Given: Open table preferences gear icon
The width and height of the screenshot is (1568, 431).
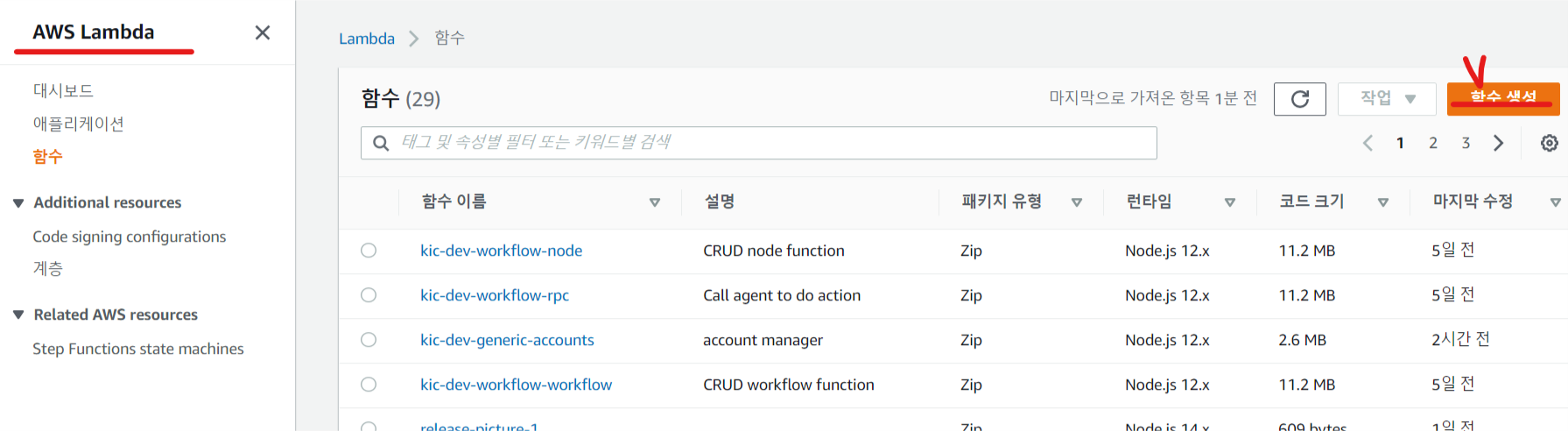Looking at the screenshot, I should click(1549, 143).
